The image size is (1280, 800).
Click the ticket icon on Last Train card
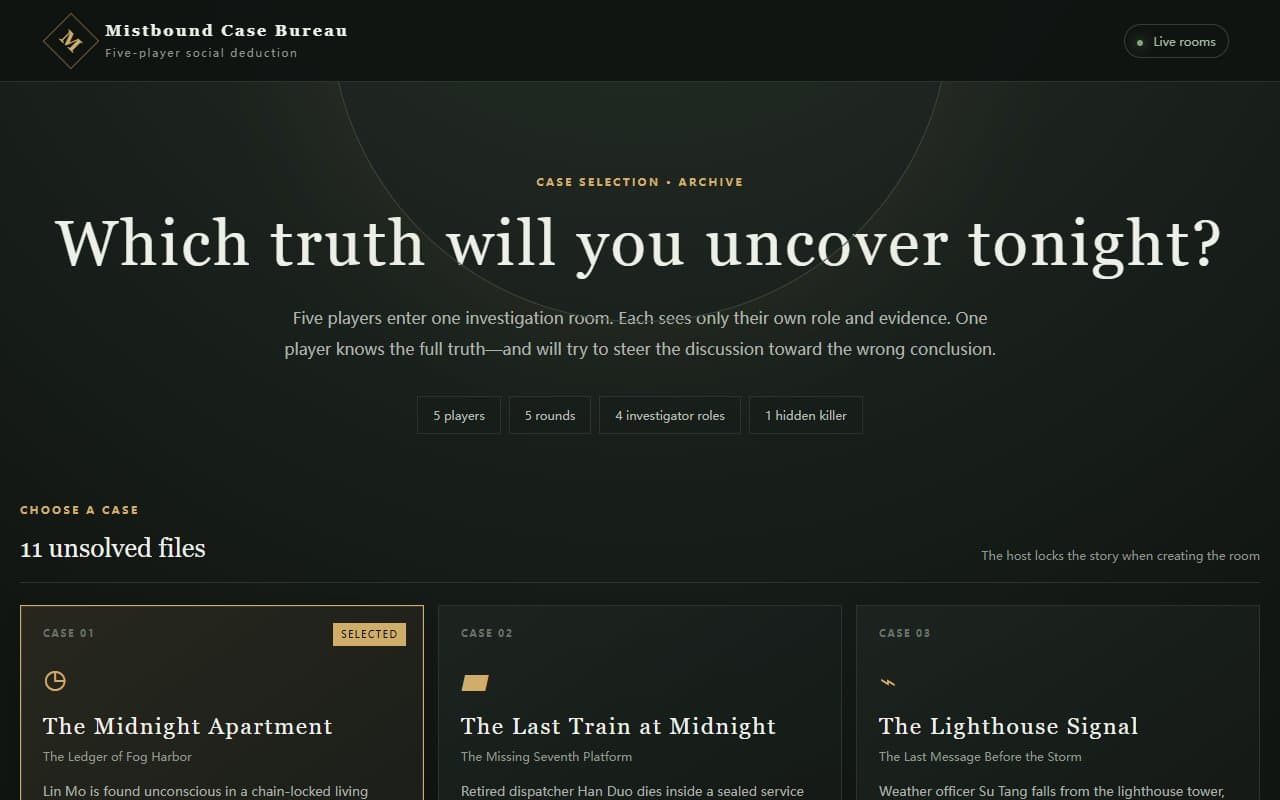[475, 683]
